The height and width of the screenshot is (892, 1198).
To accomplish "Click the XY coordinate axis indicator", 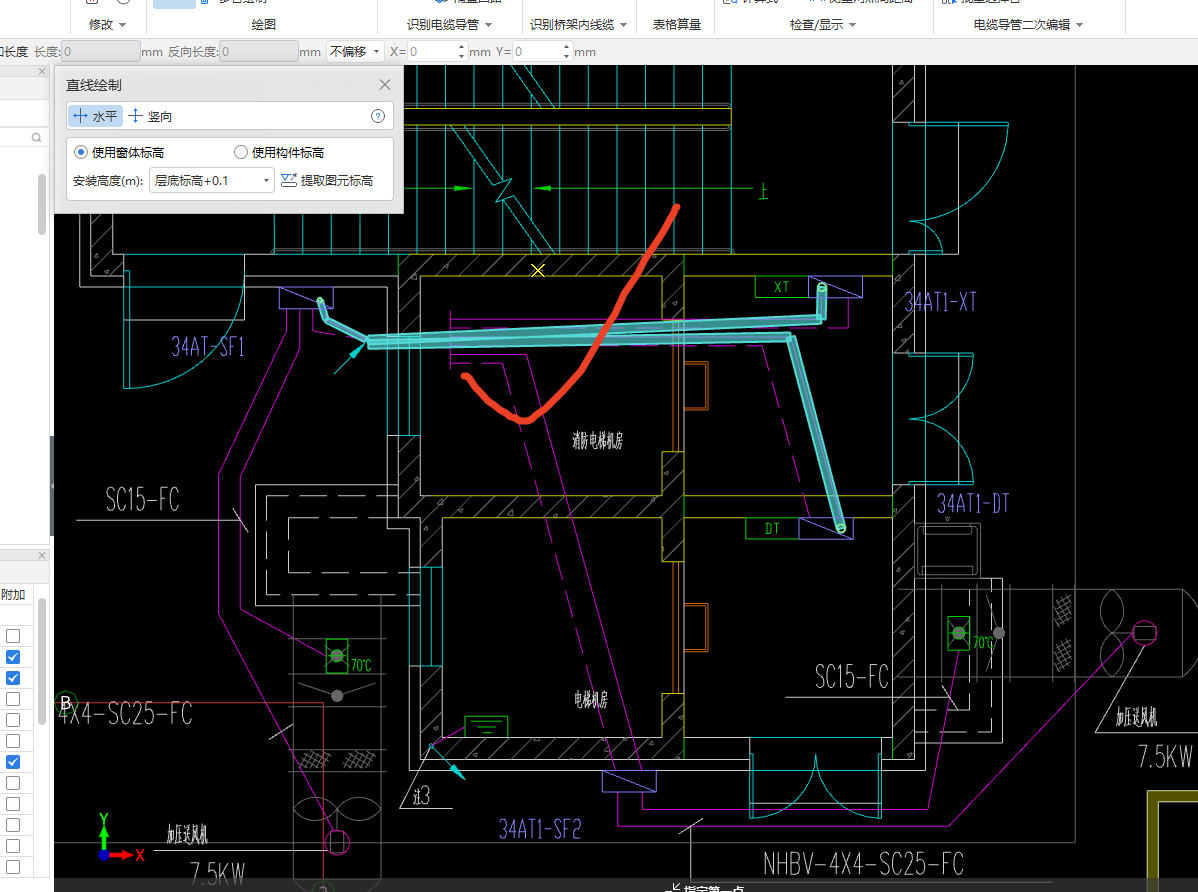I will tap(118, 838).
